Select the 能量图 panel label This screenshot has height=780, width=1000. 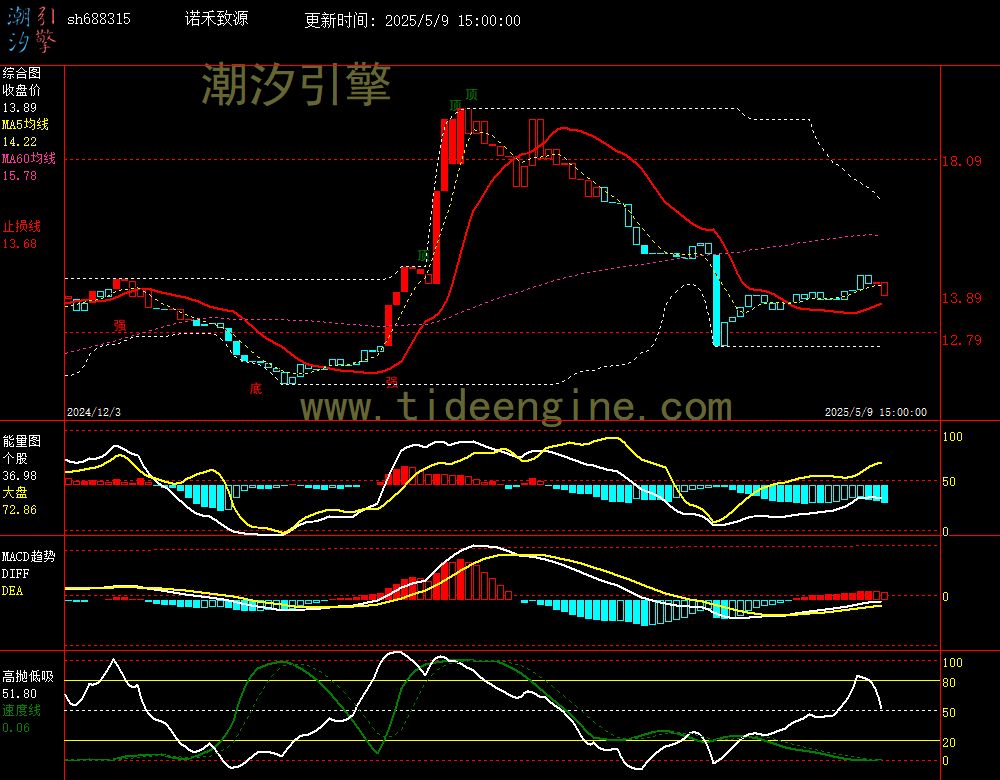point(22,441)
